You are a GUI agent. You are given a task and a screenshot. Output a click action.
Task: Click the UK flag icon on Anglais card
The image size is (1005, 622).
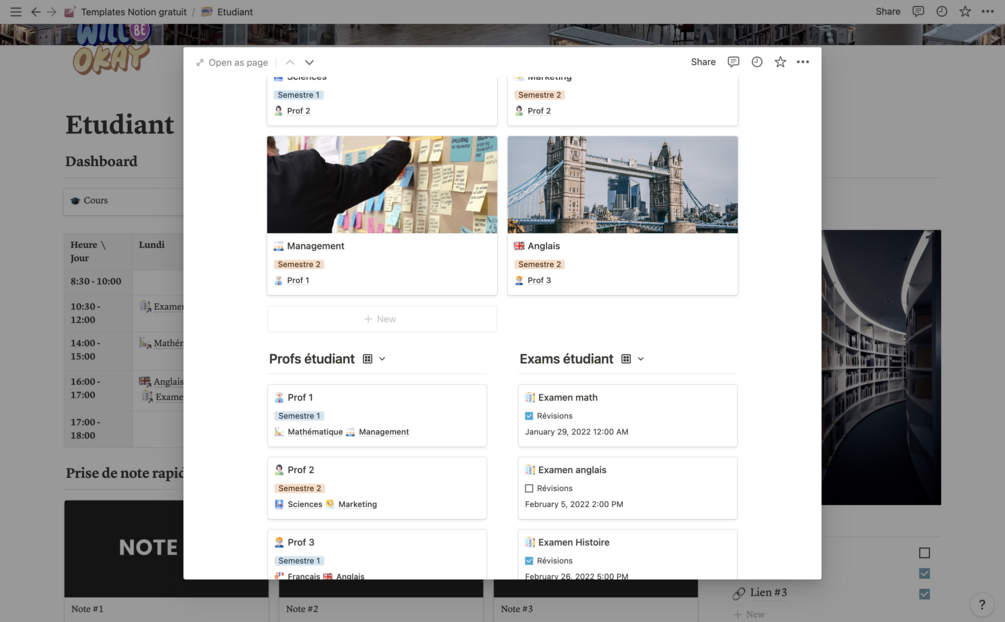coord(519,246)
